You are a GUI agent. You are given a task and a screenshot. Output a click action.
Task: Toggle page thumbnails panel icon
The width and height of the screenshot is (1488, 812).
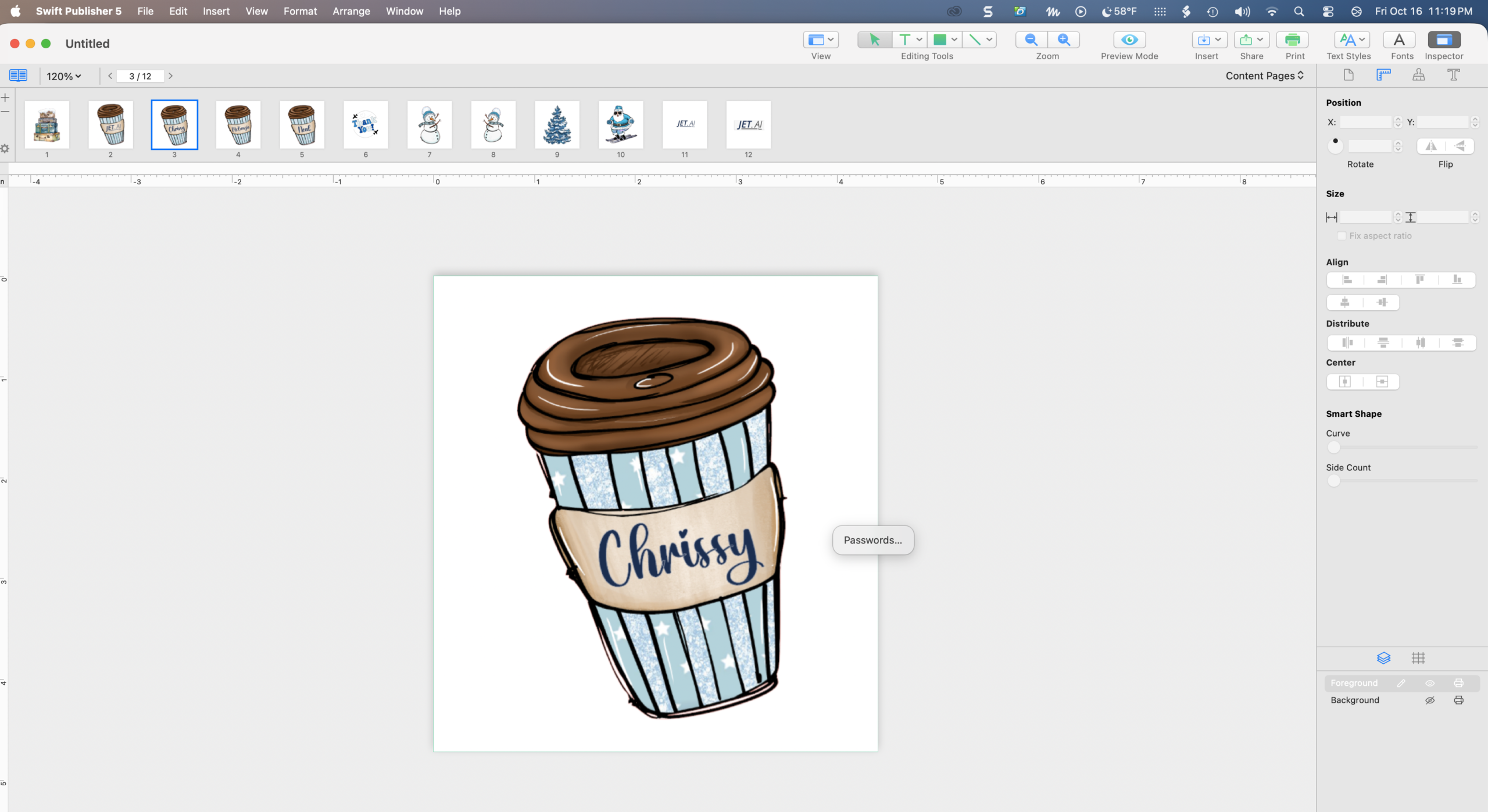[x=18, y=76]
